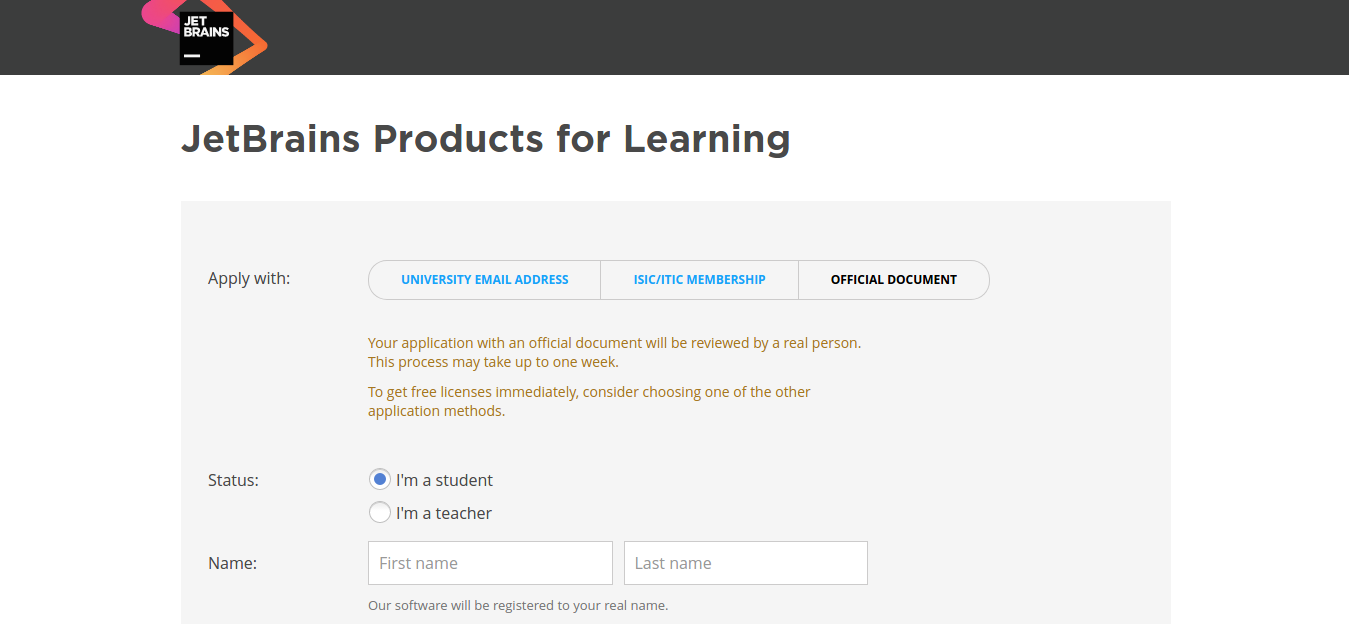The image size is (1349, 624).
Task: Select the "I'm a student" radio button
Action: [x=380, y=480]
